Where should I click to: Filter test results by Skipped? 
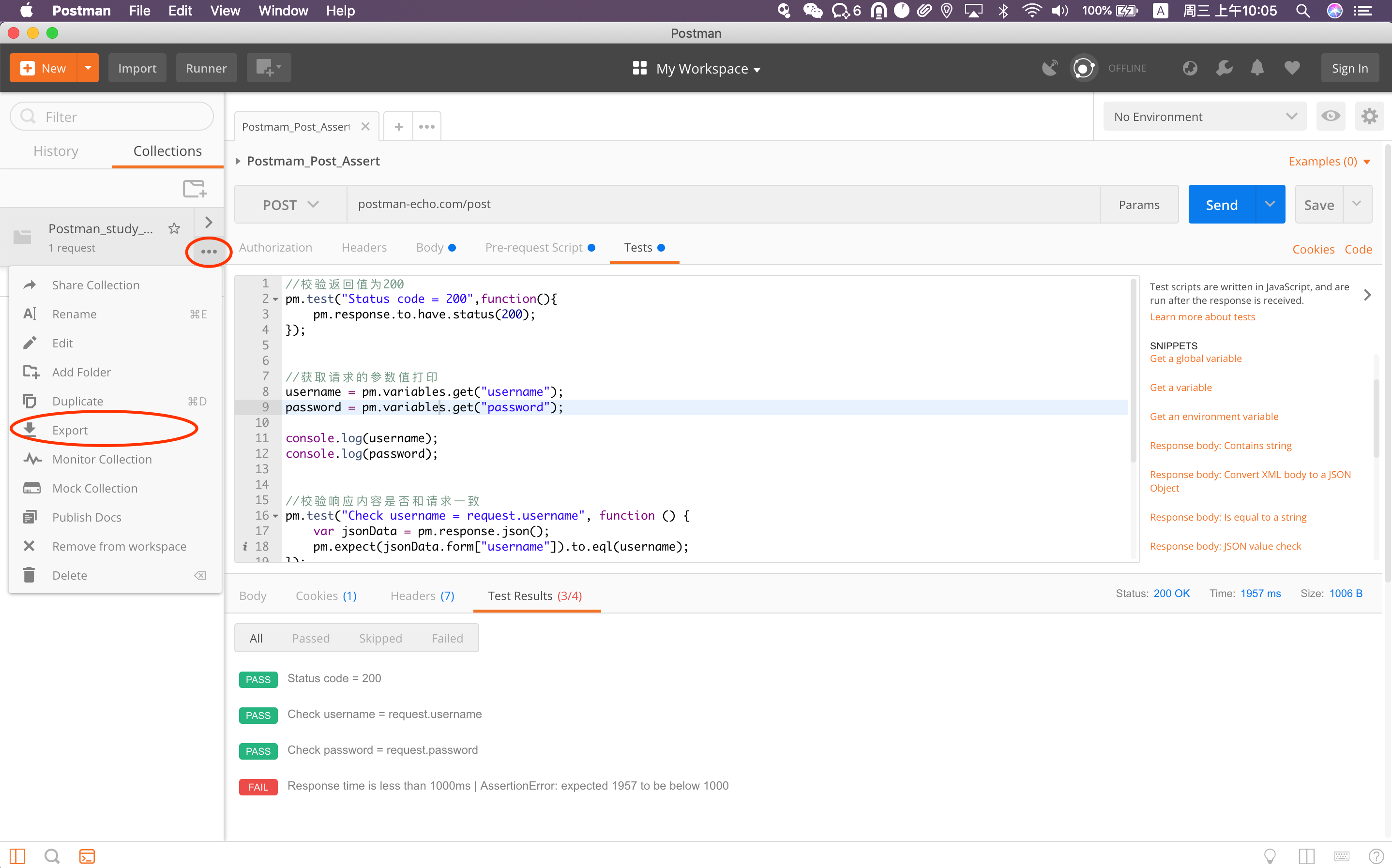(x=380, y=638)
